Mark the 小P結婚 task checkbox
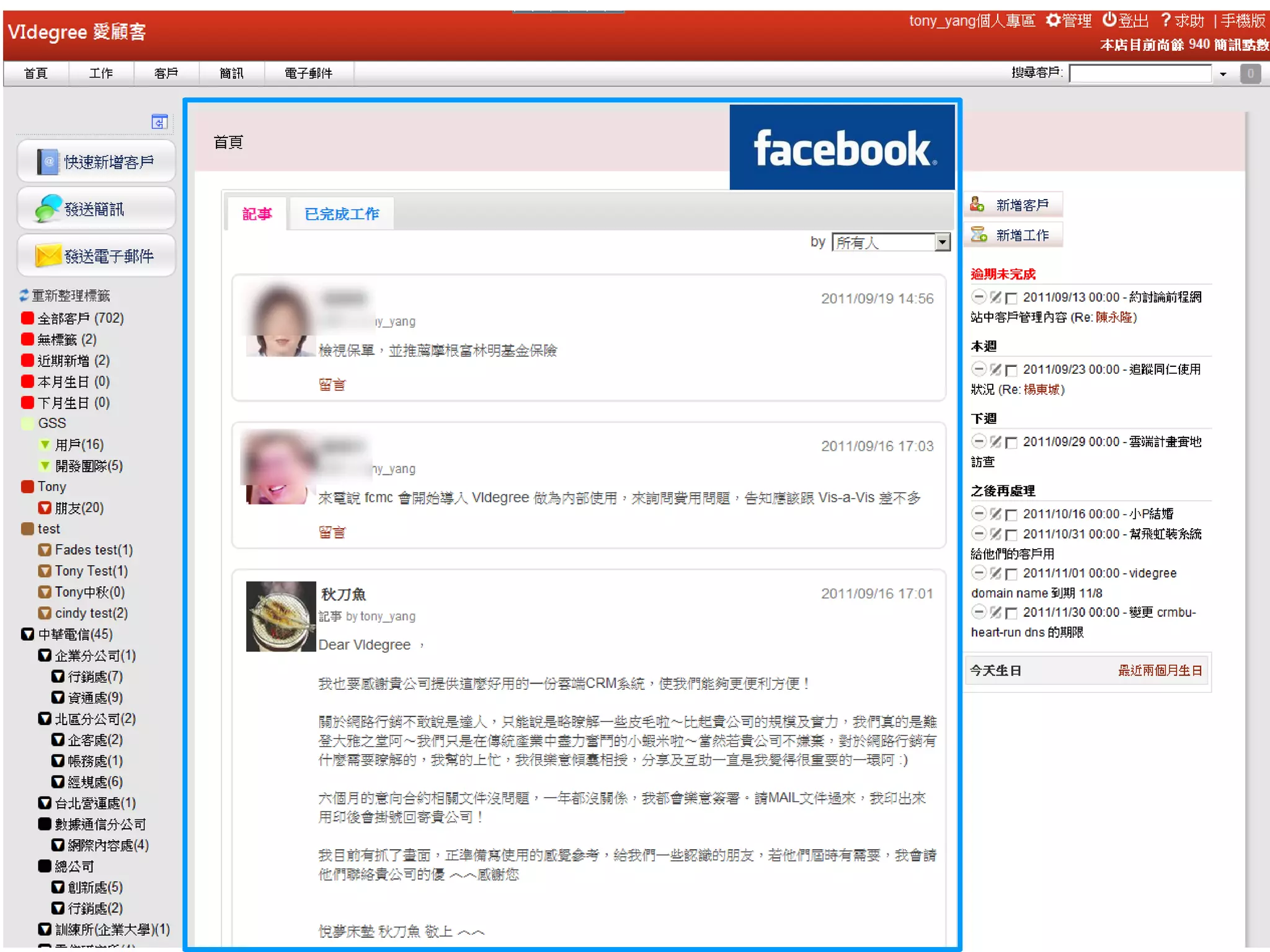The height and width of the screenshot is (952, 1270). tap(1011, 515)
